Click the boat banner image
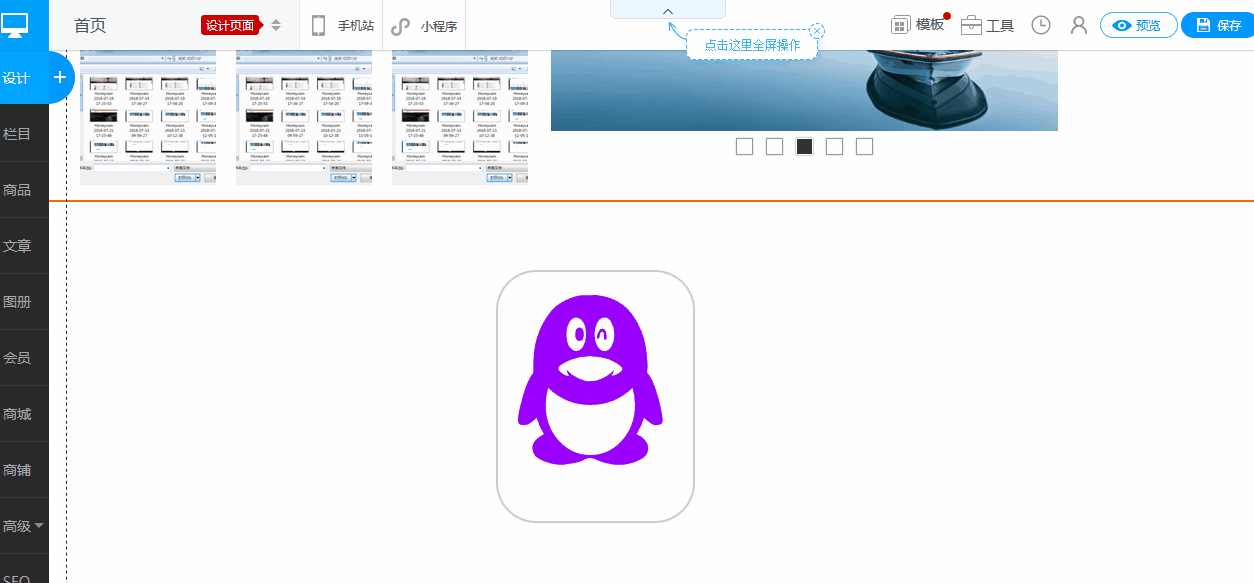The height and width of the screenshot is (583, 1254). [804, 91]
